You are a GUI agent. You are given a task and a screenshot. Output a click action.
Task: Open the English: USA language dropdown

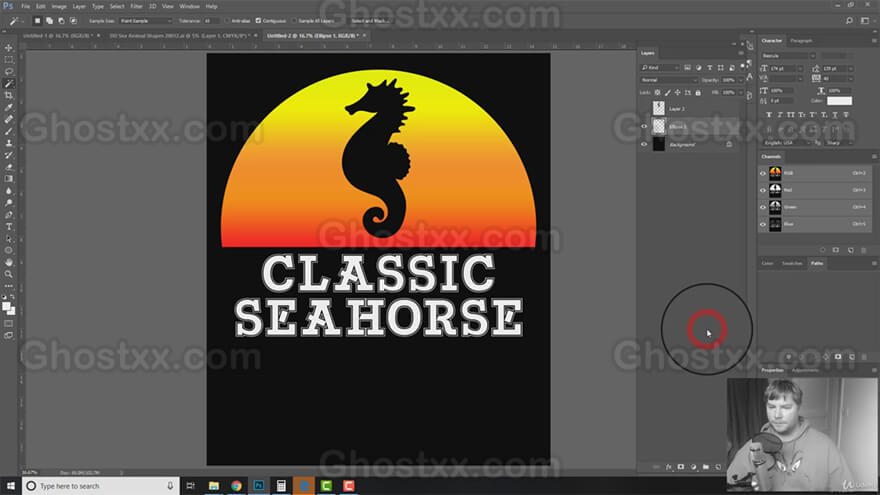click(x=786, y=143)
